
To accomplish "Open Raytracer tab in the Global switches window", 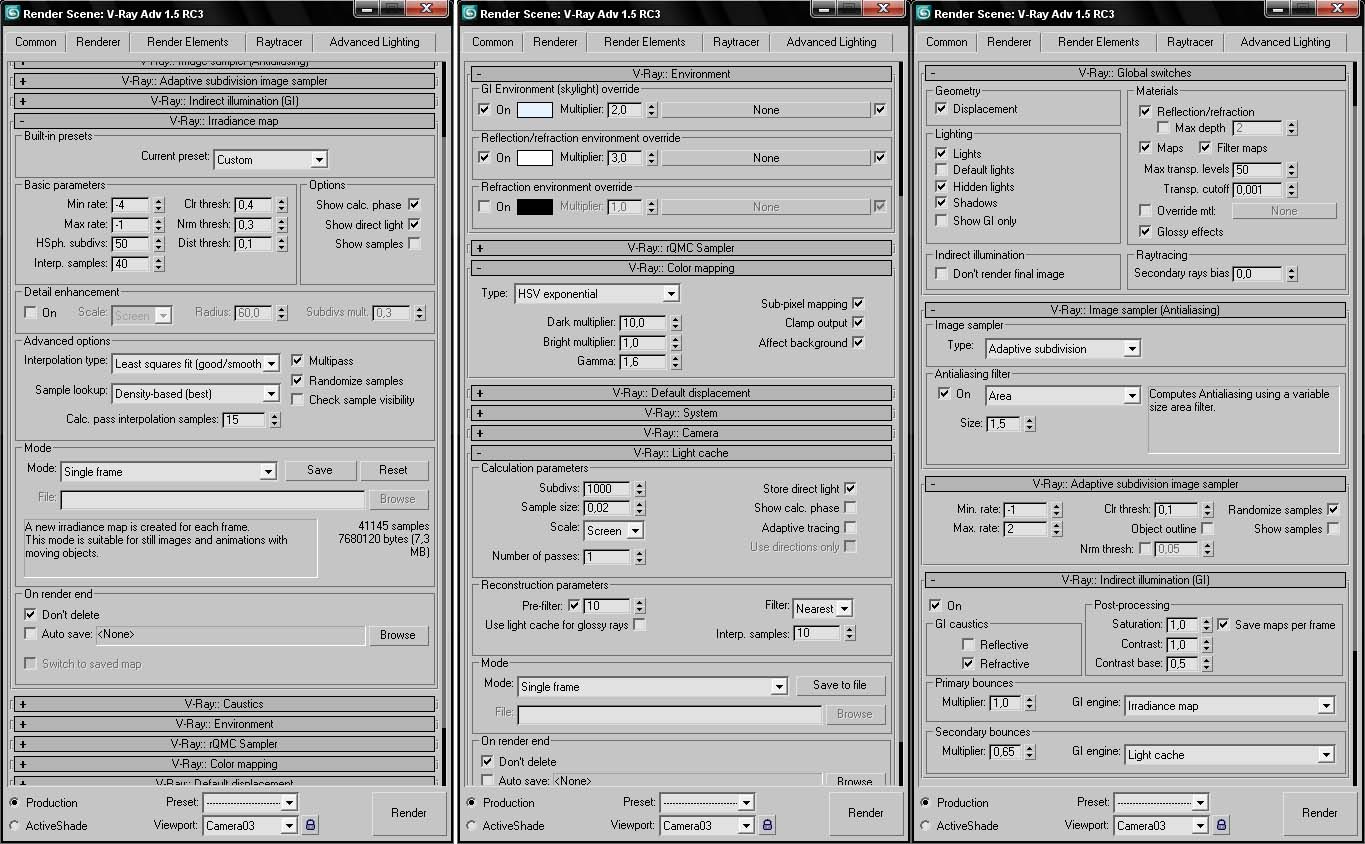I will [x=1191, y=42].
